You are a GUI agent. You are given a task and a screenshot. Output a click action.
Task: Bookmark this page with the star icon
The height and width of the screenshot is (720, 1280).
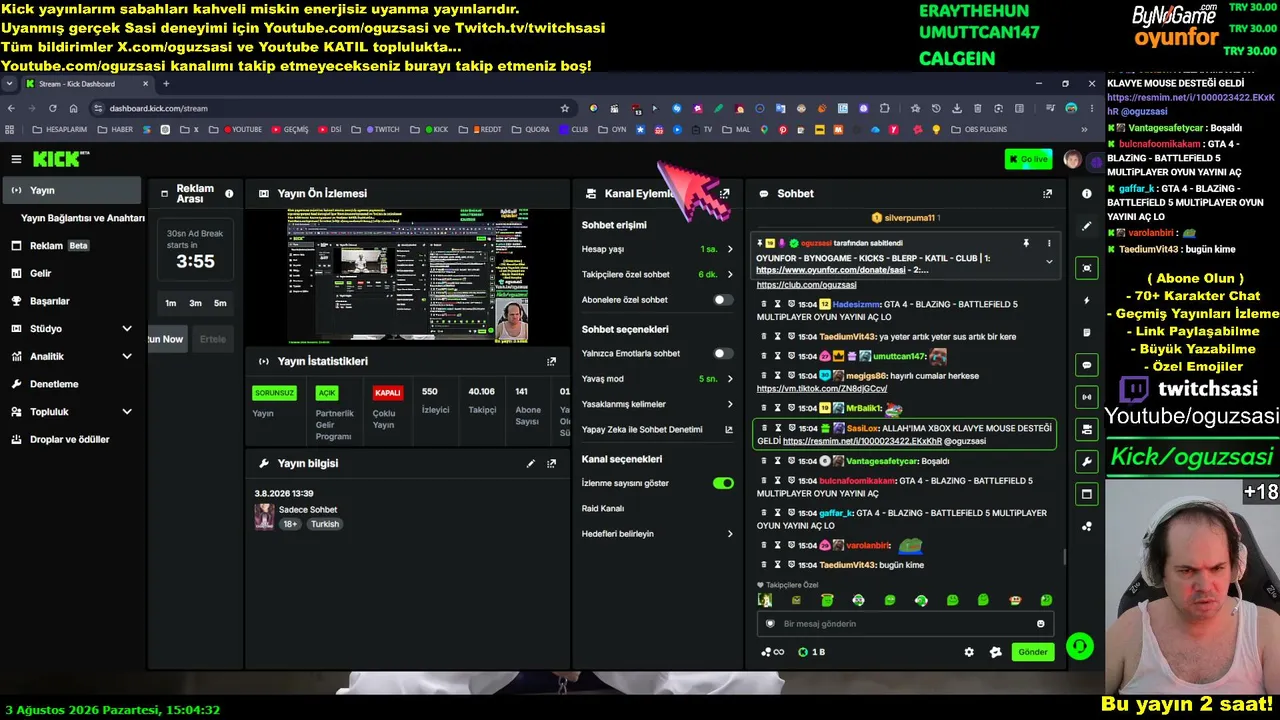tap(565, 108)
